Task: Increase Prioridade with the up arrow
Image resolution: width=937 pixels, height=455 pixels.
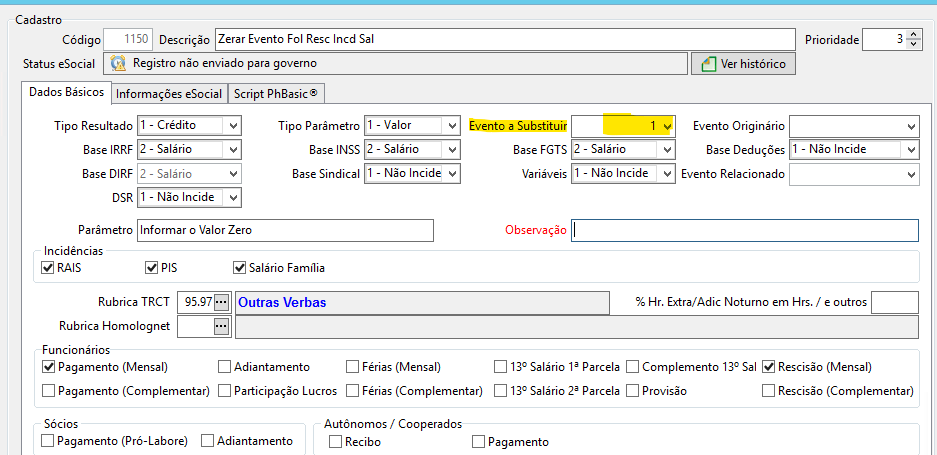Action: pyautogui.click(x=913, y=36)
